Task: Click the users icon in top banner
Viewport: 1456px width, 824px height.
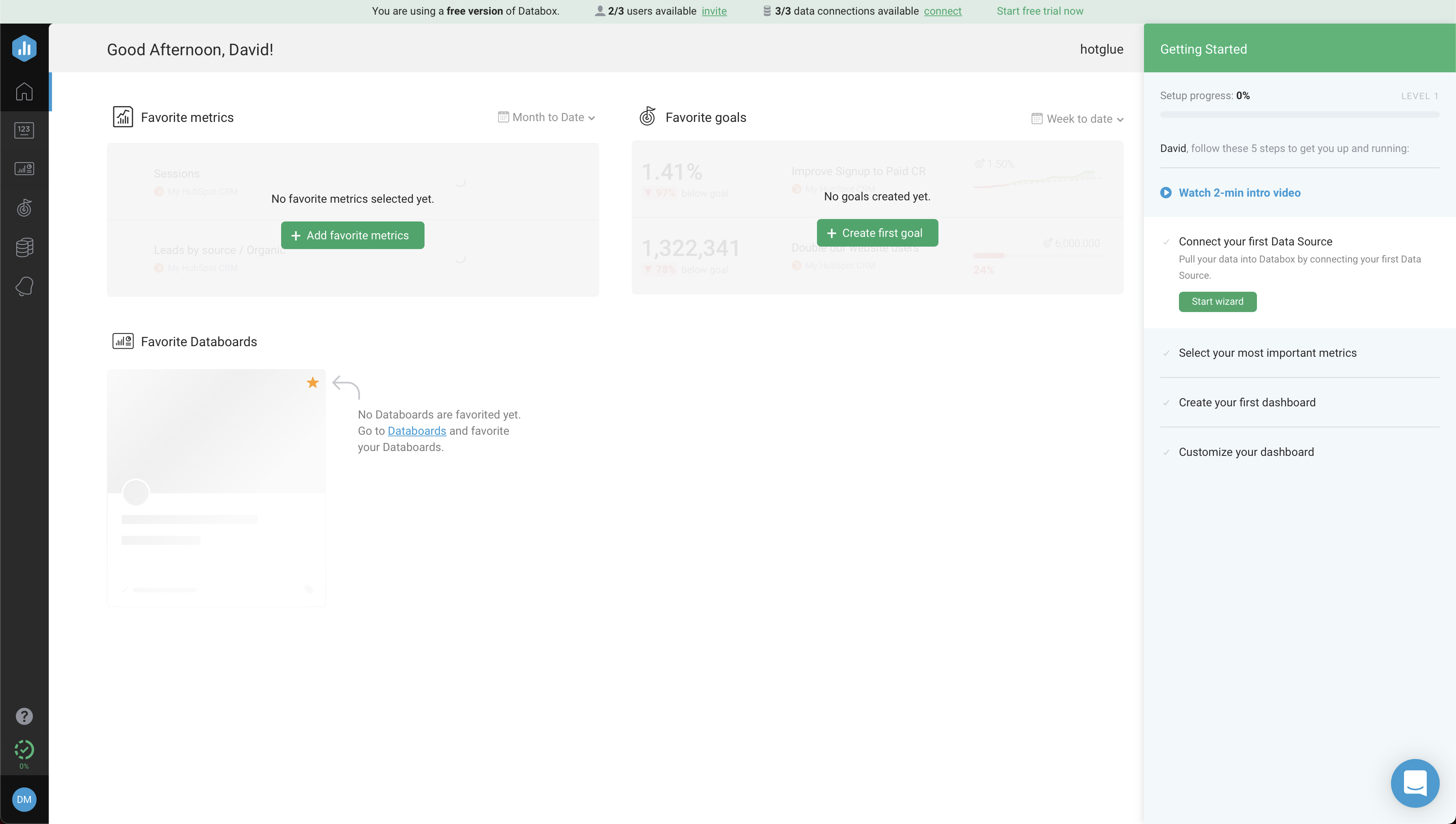Action: (600, 11)
